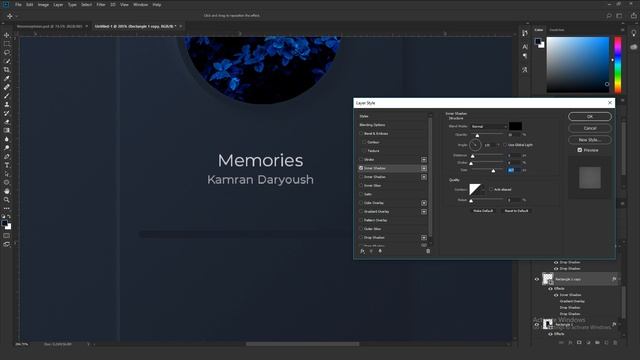Select the Move tool
The image size is (640, 360).
(x=7, y=35)
